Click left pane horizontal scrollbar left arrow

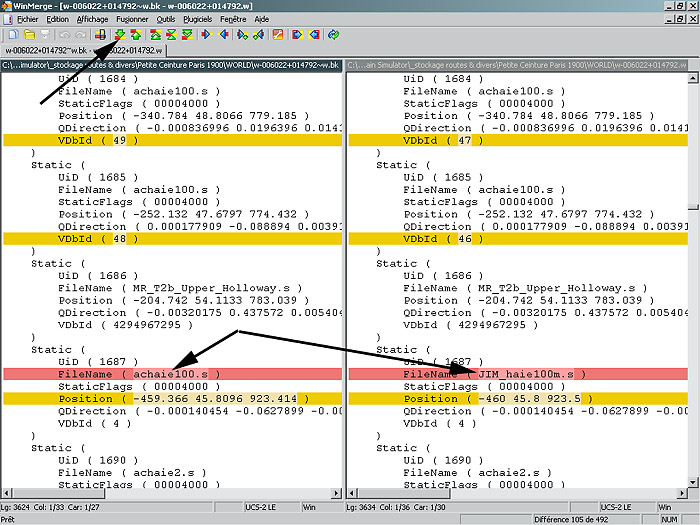coord(6,493)
